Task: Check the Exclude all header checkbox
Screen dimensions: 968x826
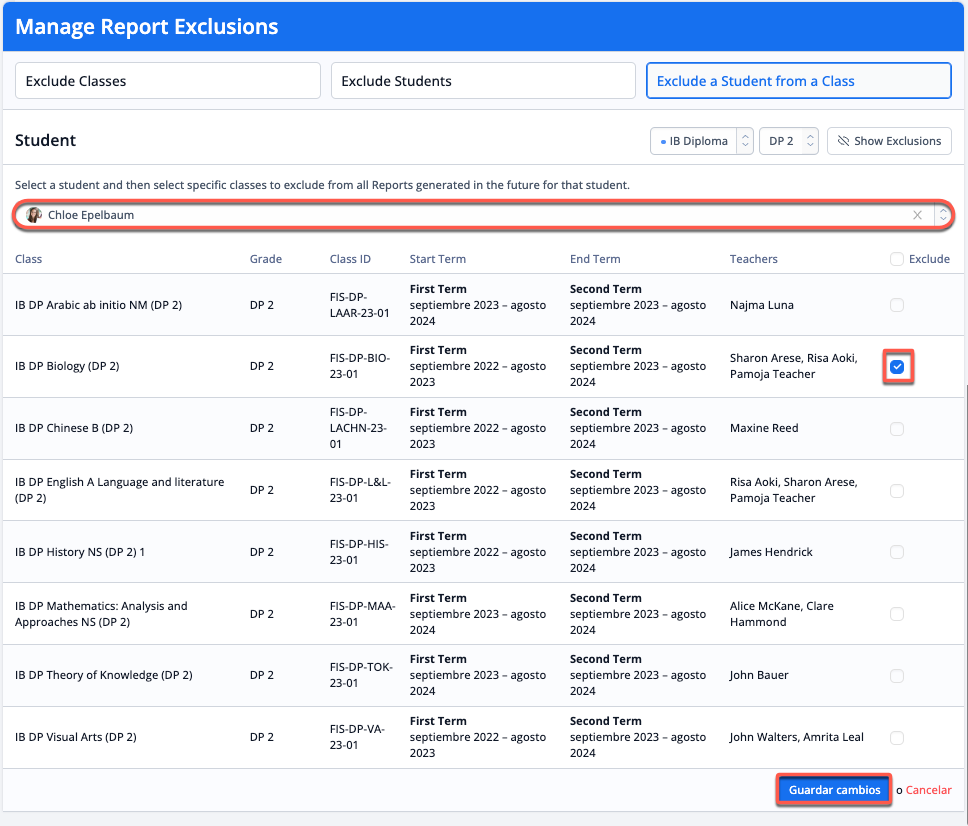Action: pyautogui.click(x=896, y=259)
